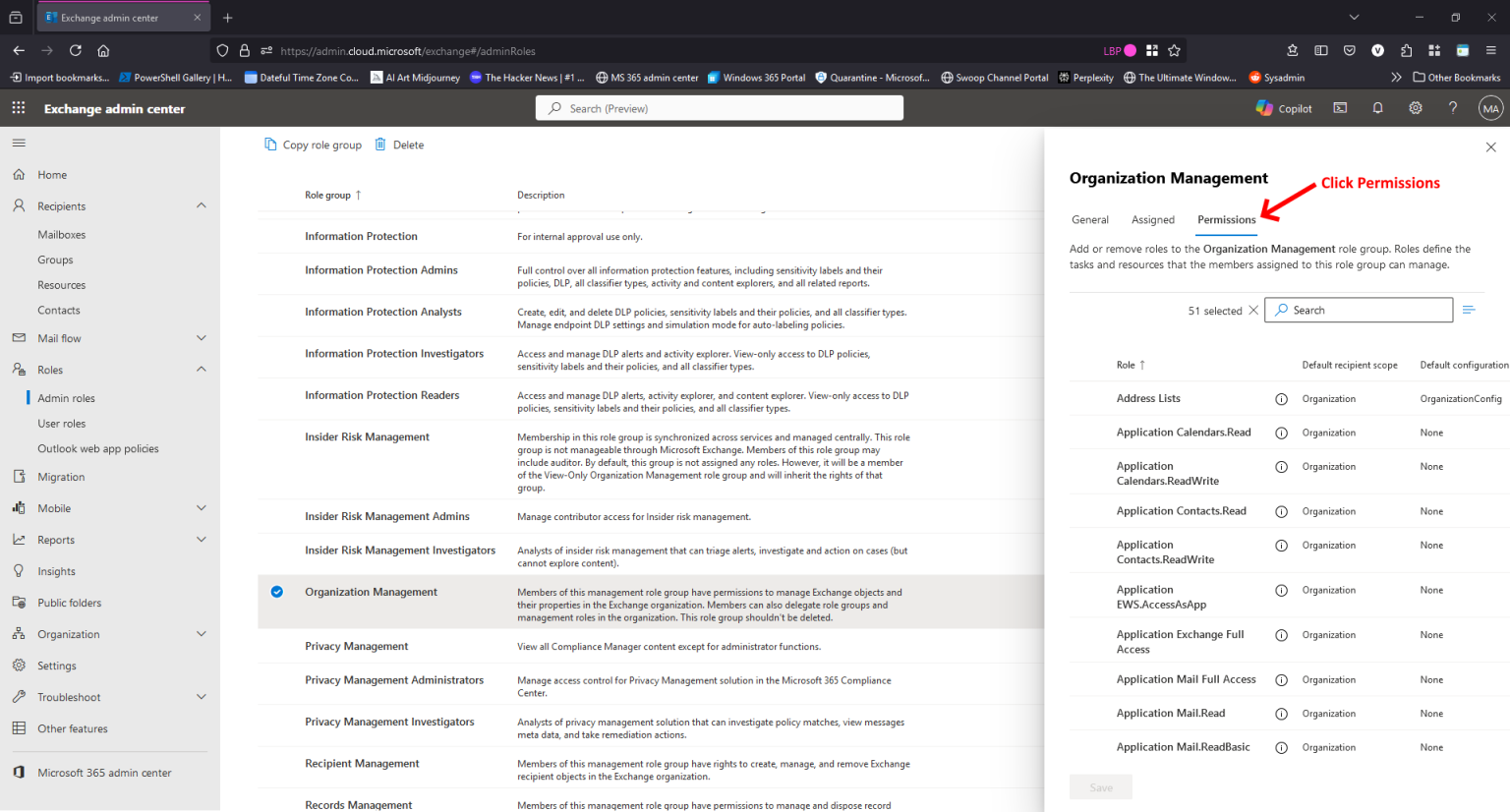Open the app launcher waffle menu
This screenshot has width=1510, height=812.
click(19, 108)
